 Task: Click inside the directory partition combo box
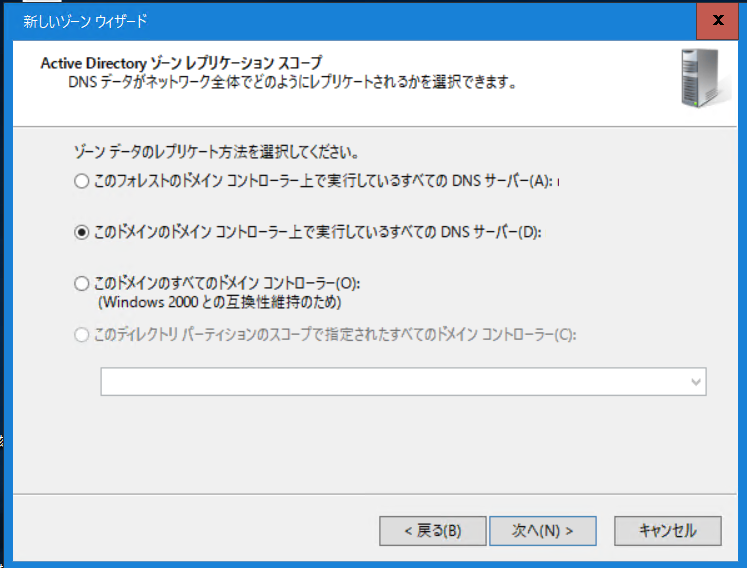[403, 382]
